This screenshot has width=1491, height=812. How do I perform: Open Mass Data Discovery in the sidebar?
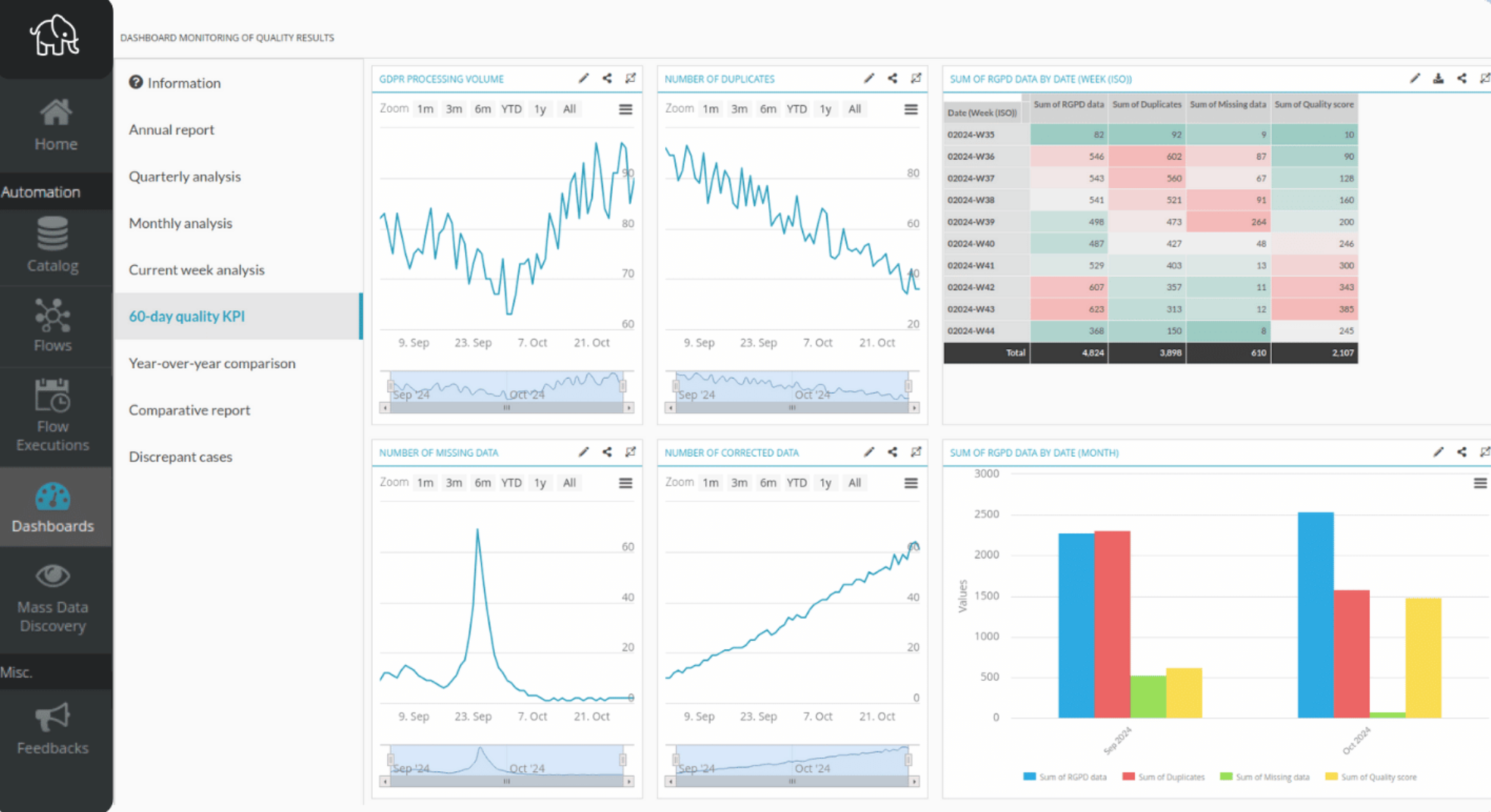click(53, 598)
